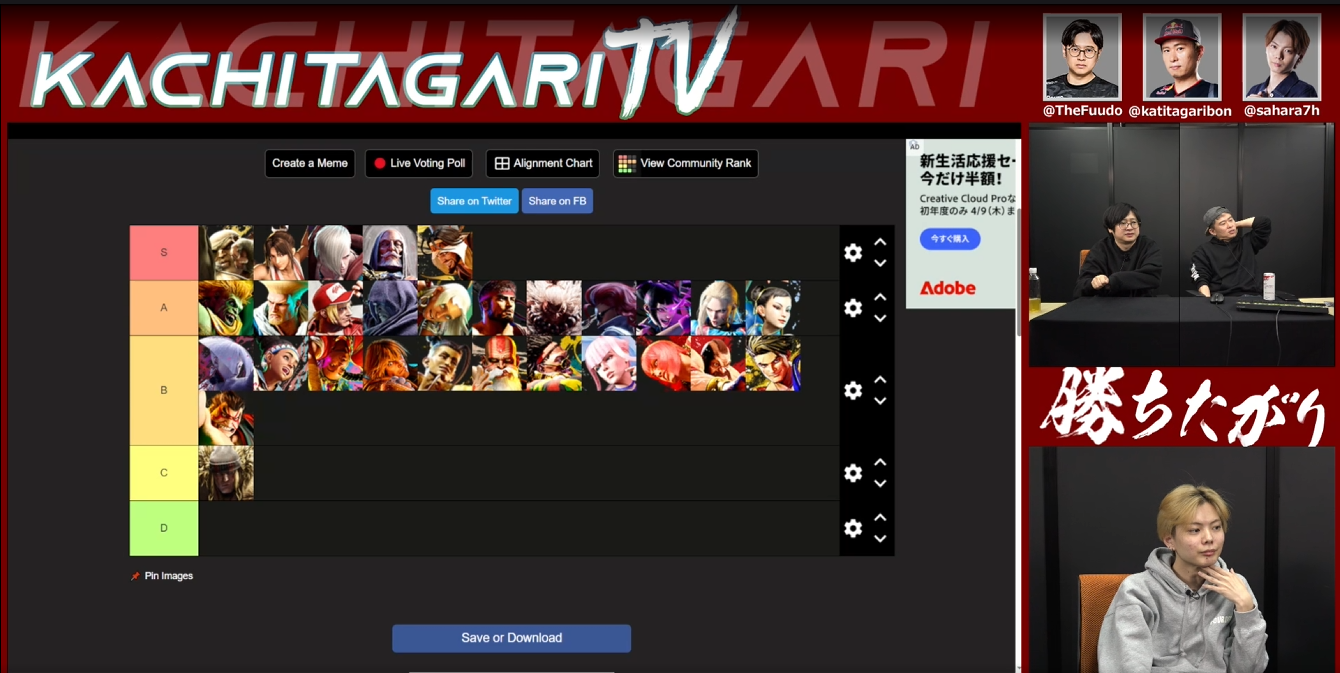This screenshot has width=1340, height=673.
Task: Open settings gear for S tier row
Action: click(853, 253)
